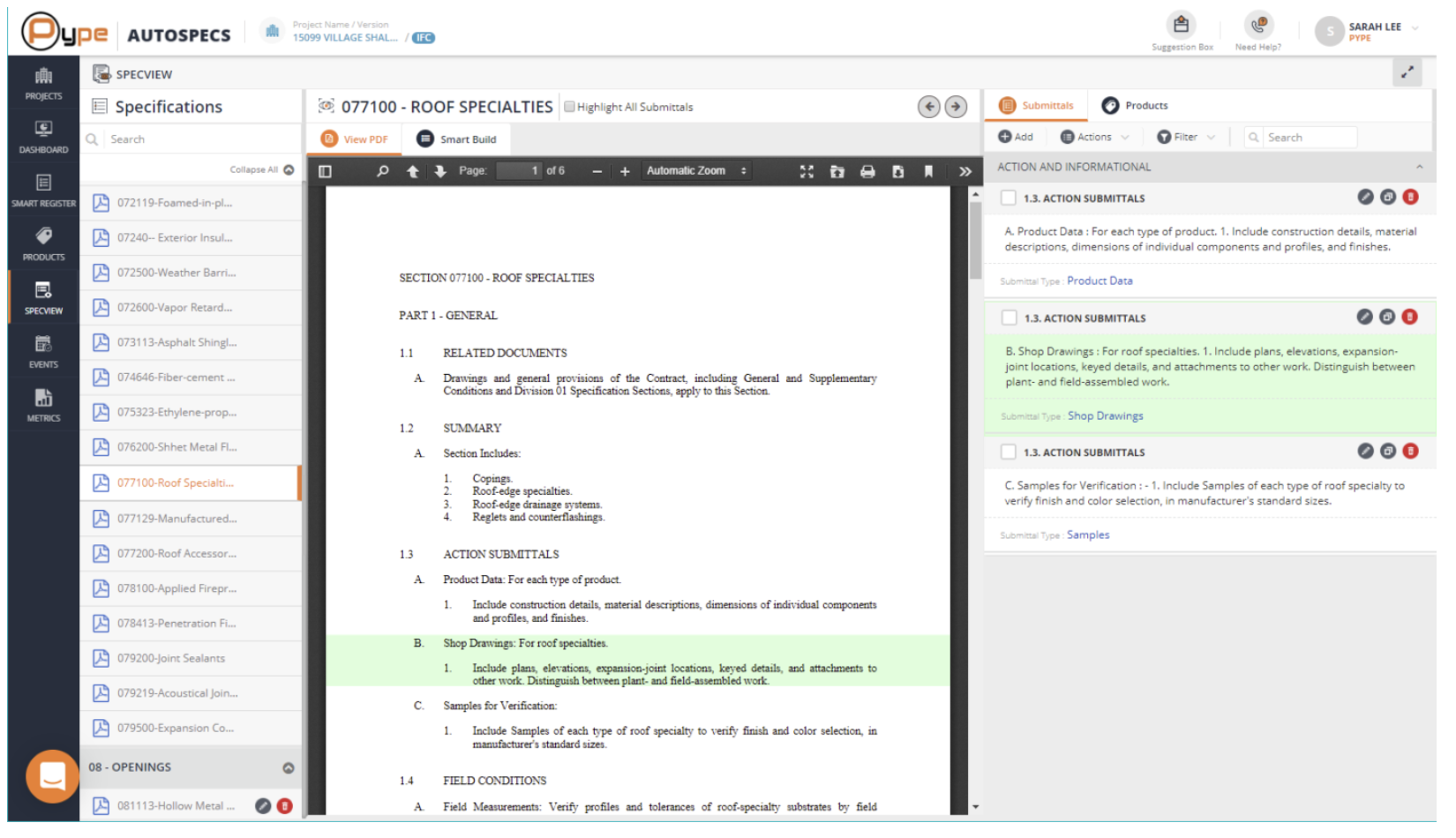This screenshot has width=1456, height=838.
Task: Check the Samples for Verification checkbox
Action: pos(1009,452)
